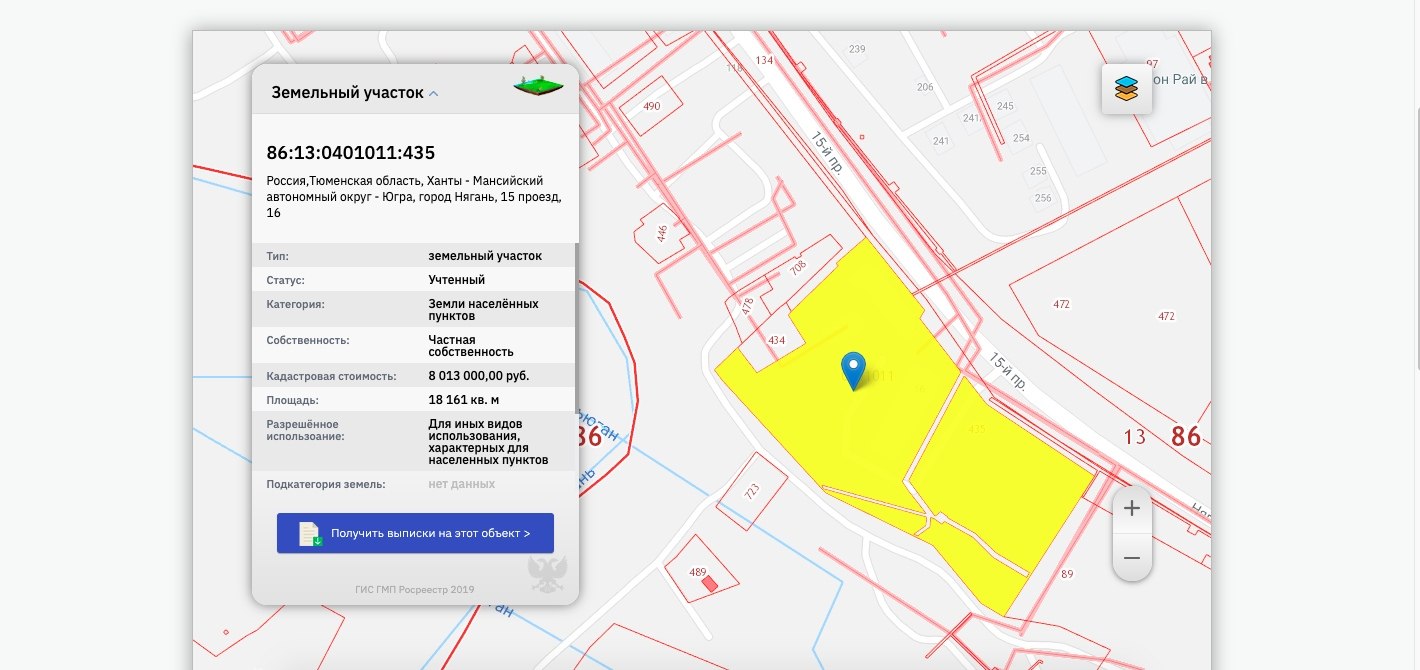Click building 245 on the map
This screenshot has height=670, width=1420.
click(1005, 106)
